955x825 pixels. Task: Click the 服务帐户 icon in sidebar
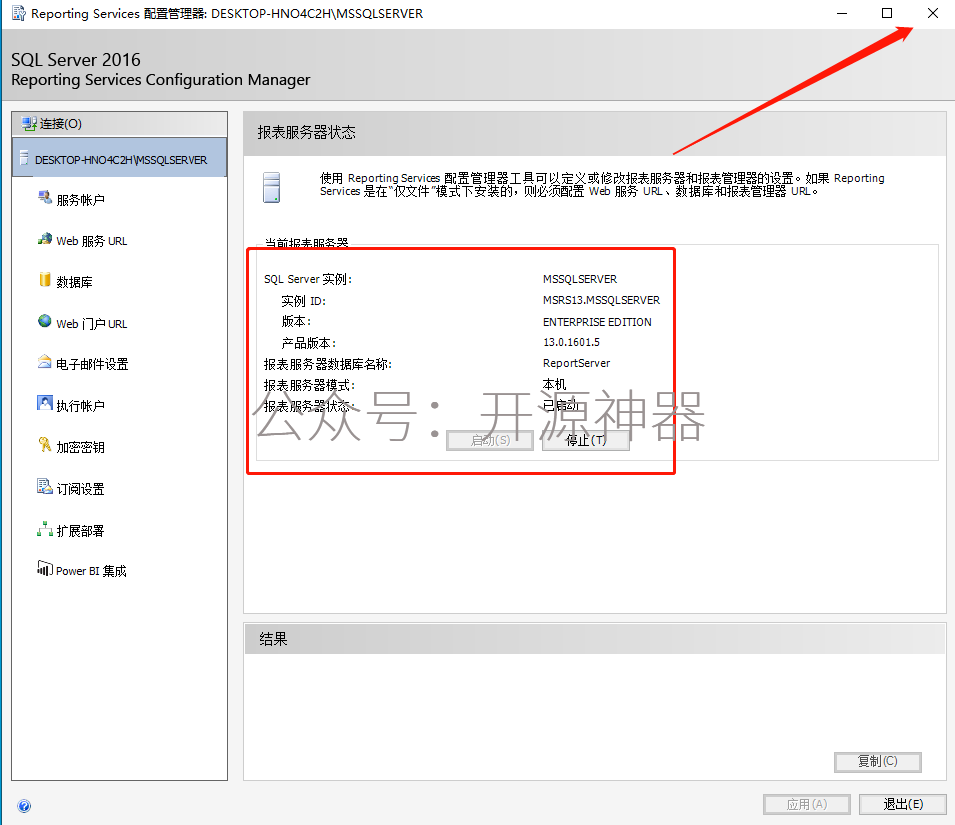[44, 197]
